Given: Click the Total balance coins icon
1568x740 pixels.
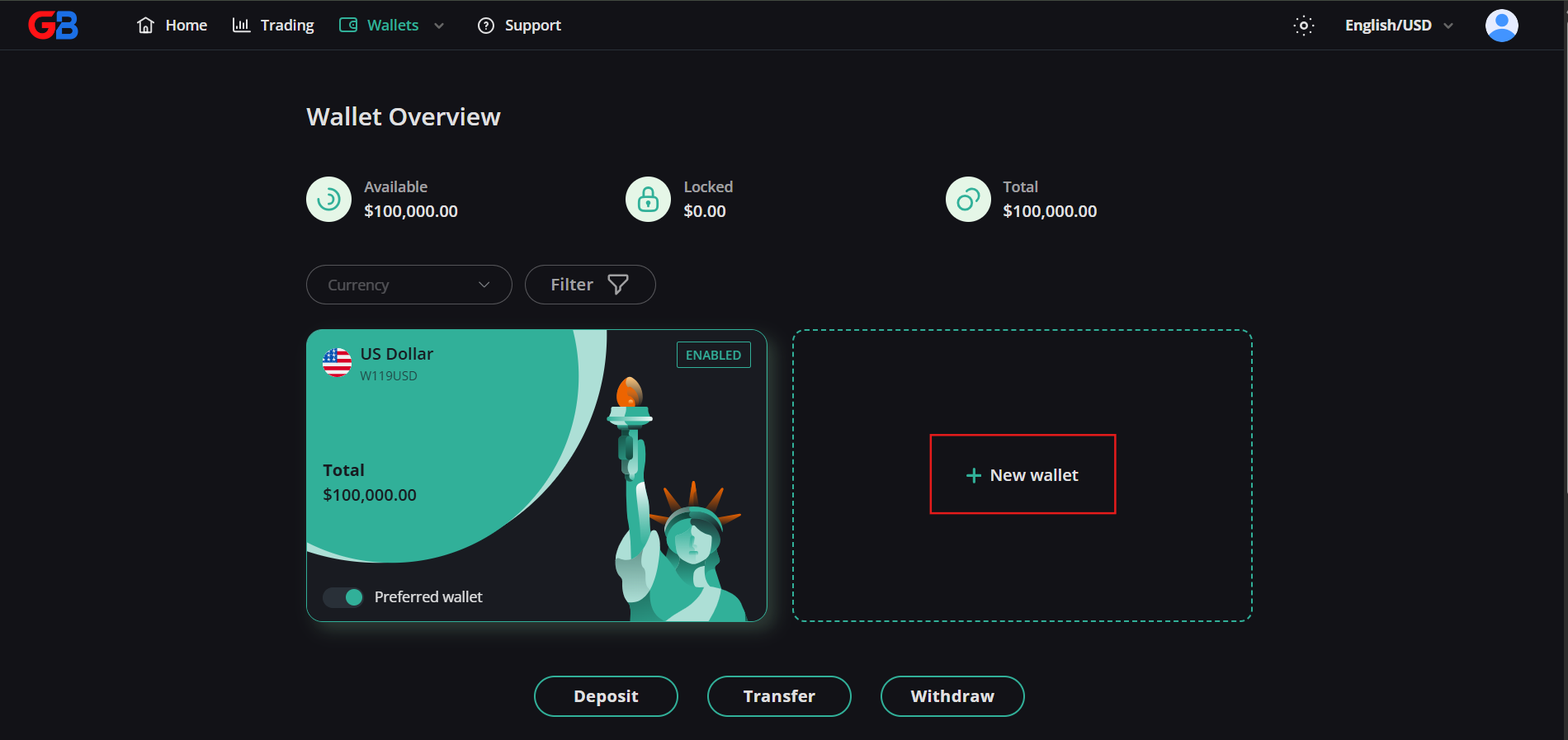Looking at the screenshot, I should [968, 200].
